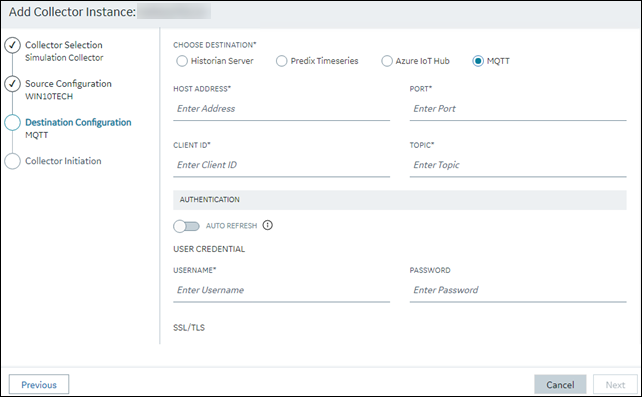Toggle the Auto Refresh switch
The width and height of the screenshot is (642, 397).
pos(186,226)
